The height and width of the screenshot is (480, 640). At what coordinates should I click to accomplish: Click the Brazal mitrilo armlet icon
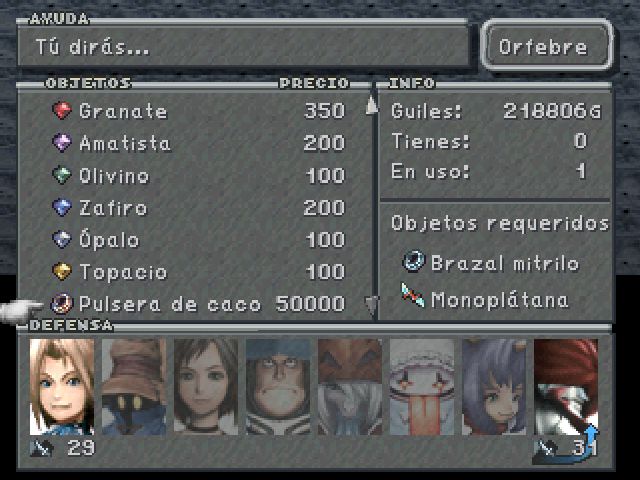coord(414,262)
